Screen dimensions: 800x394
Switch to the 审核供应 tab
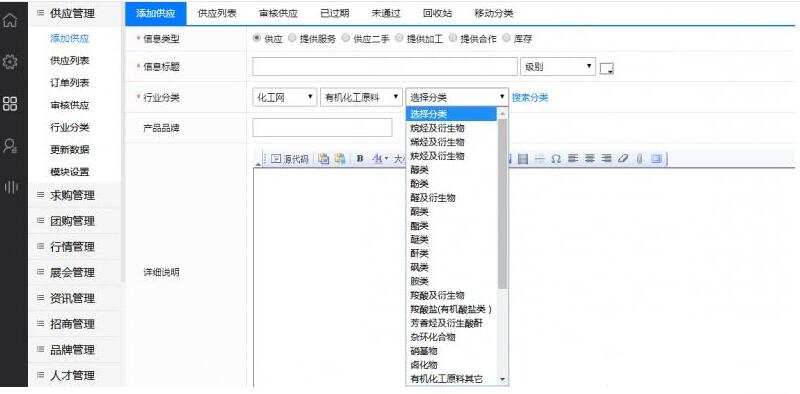278,14
